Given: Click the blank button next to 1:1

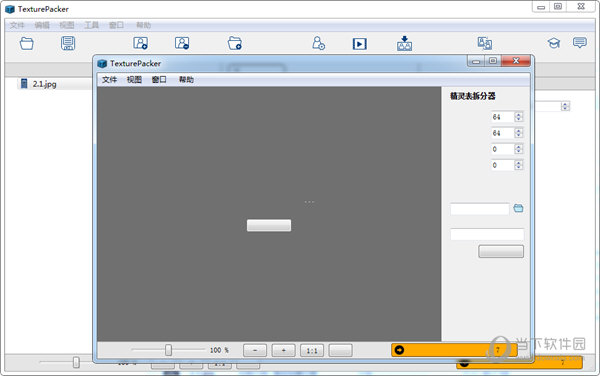Looking at the screenshot, I should [x=341, y=350].
